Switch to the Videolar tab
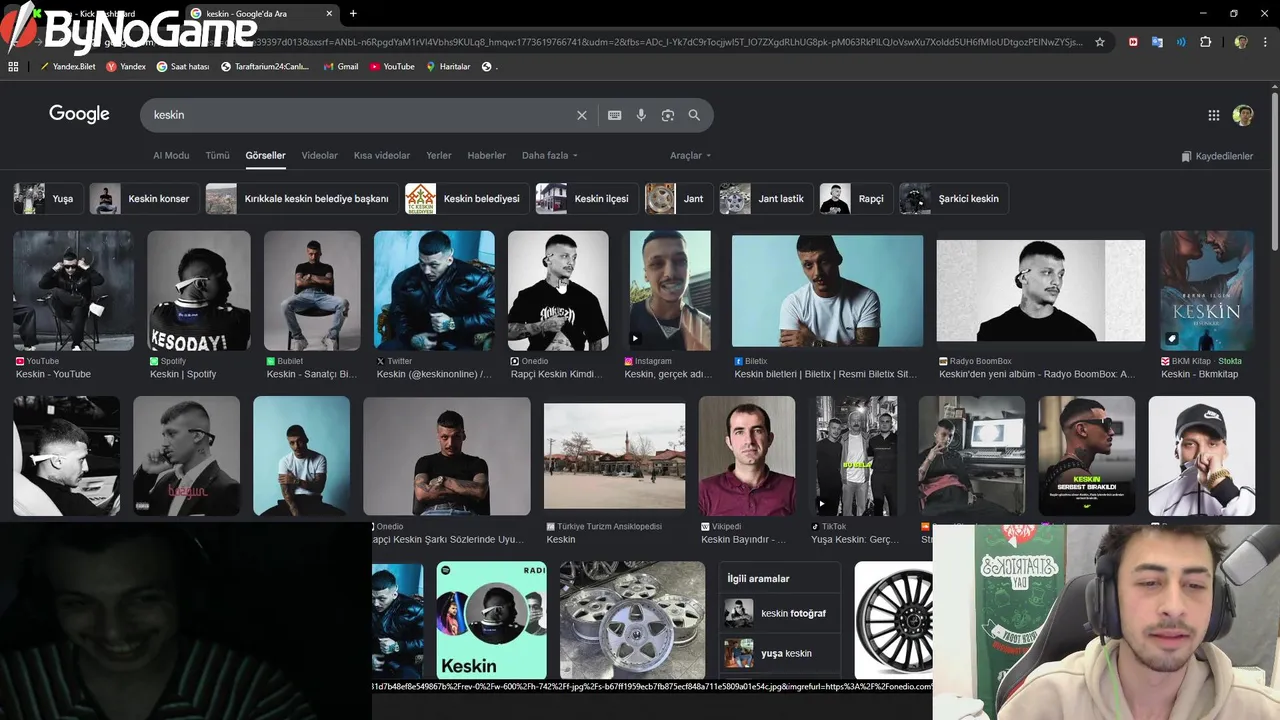The width and height of the screenshot is (1280, 720). pos(320,155)
